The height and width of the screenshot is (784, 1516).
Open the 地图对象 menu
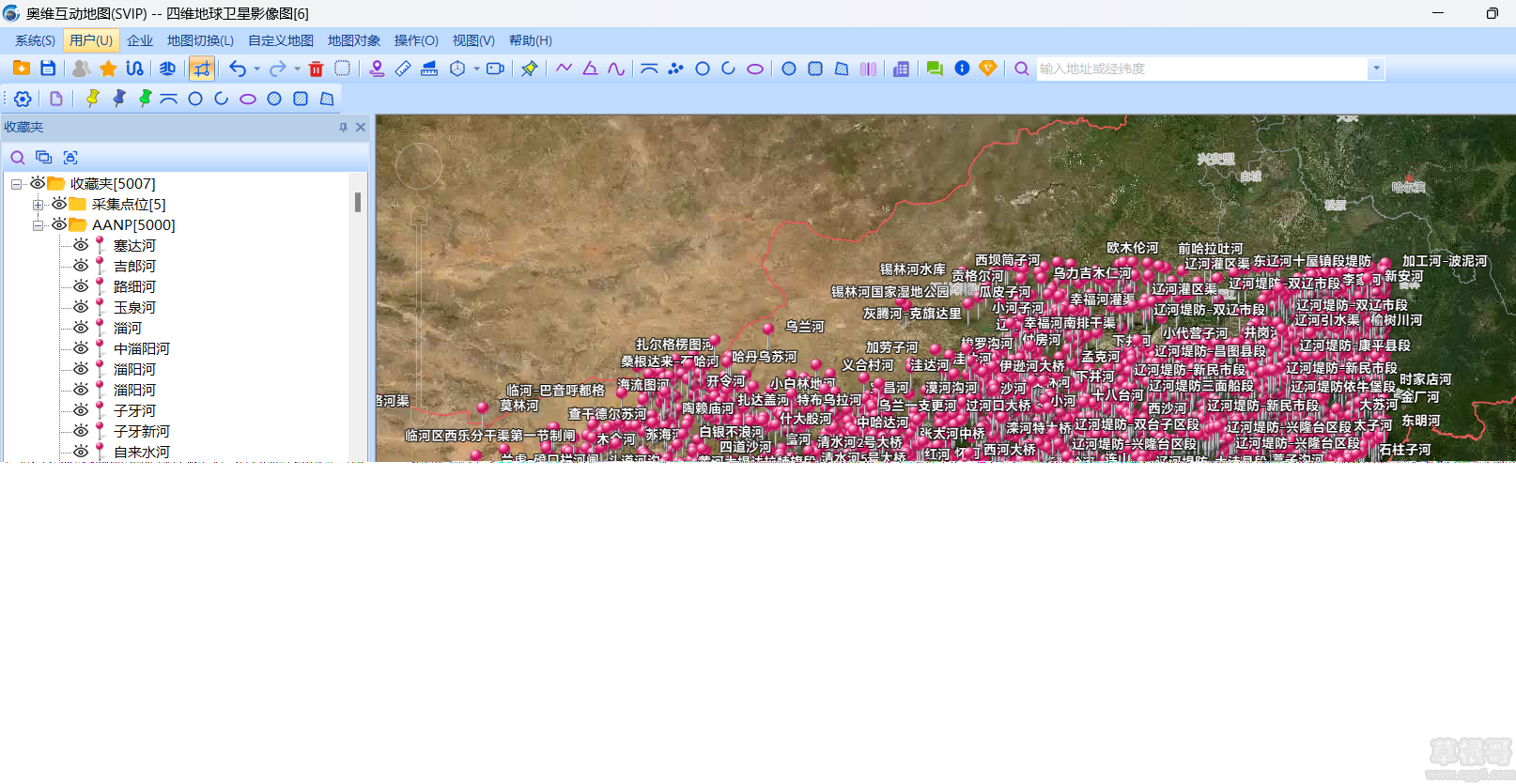354,40
